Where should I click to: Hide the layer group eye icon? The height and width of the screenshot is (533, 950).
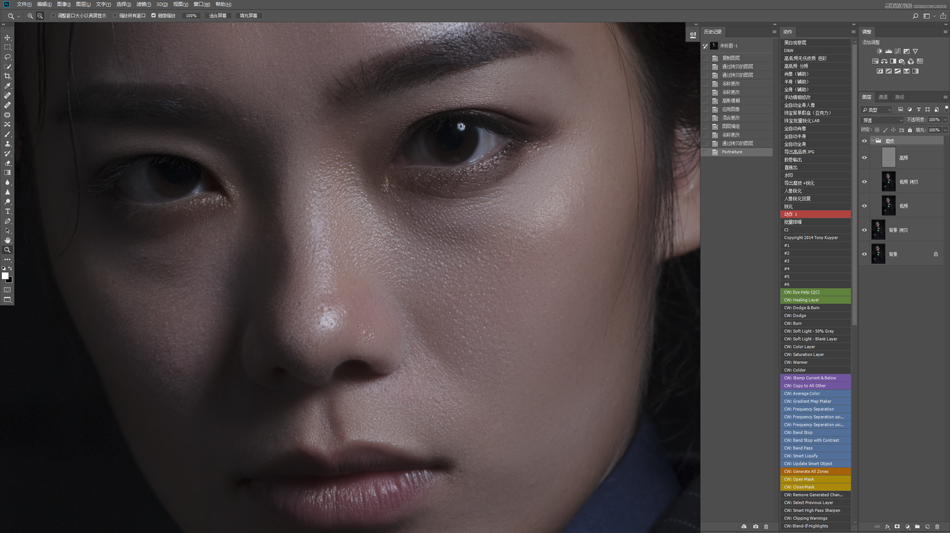[x=865, y=141]
